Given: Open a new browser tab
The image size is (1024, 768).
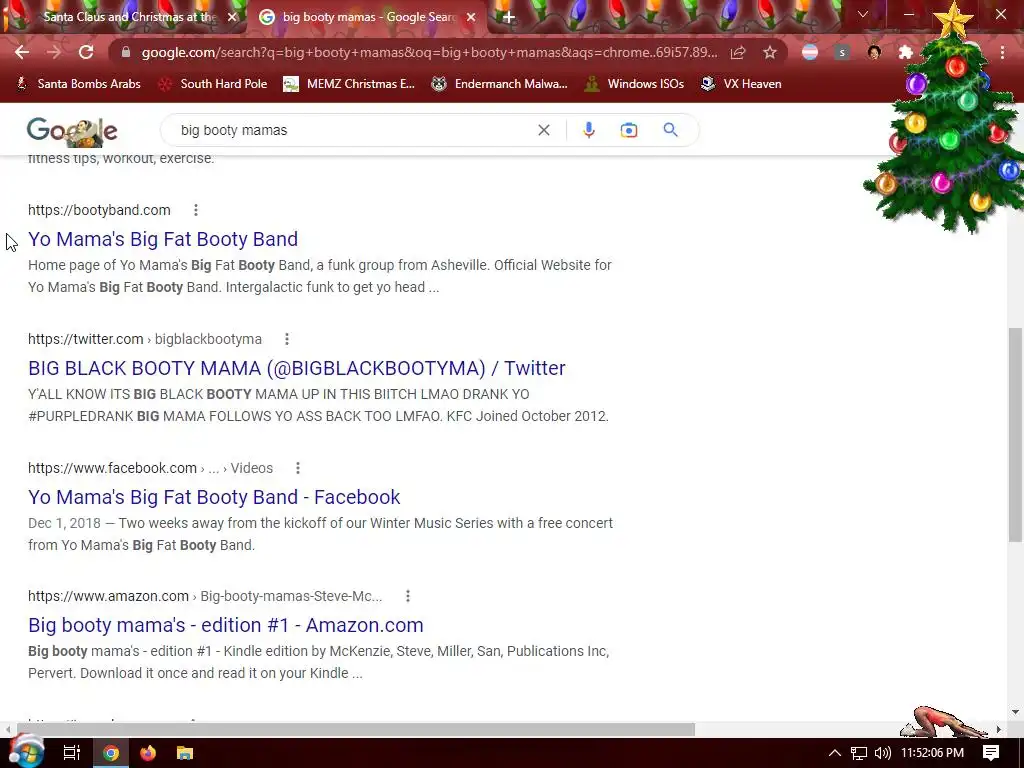Looking at the screenshot, I should coord(509,18).
